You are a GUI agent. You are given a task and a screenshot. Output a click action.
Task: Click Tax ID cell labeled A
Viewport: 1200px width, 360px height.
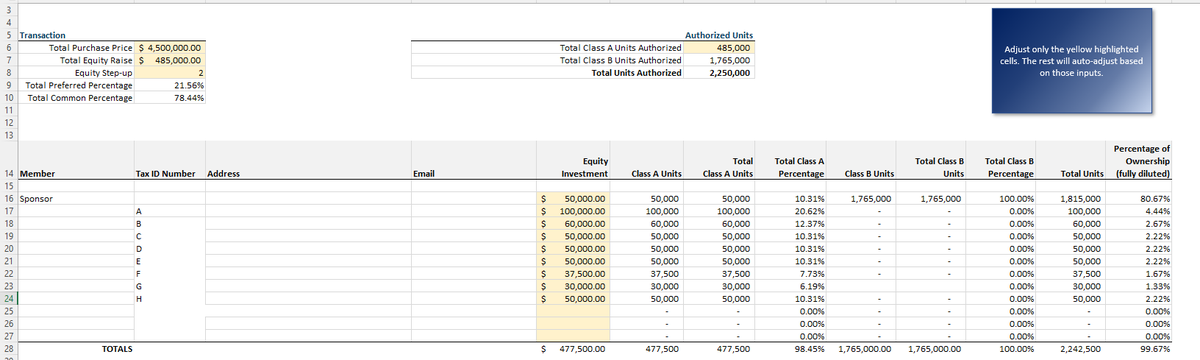coord(169,211)
